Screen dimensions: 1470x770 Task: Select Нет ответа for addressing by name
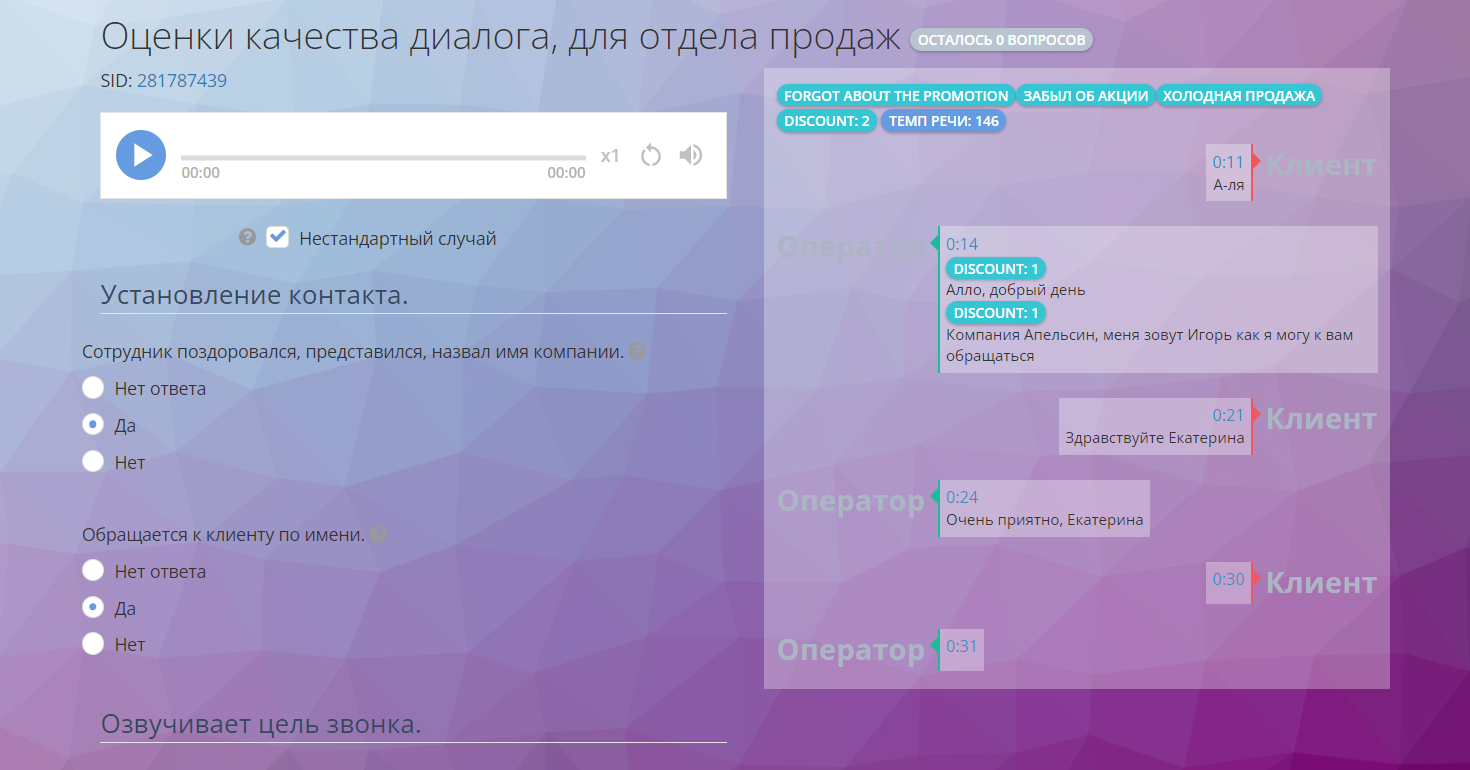point(93,571)
